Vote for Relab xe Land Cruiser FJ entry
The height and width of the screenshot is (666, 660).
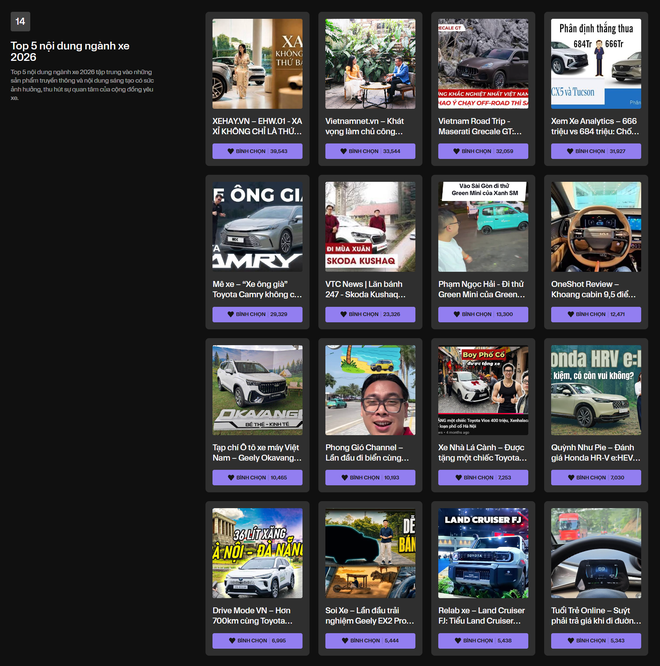coord(483,641)
